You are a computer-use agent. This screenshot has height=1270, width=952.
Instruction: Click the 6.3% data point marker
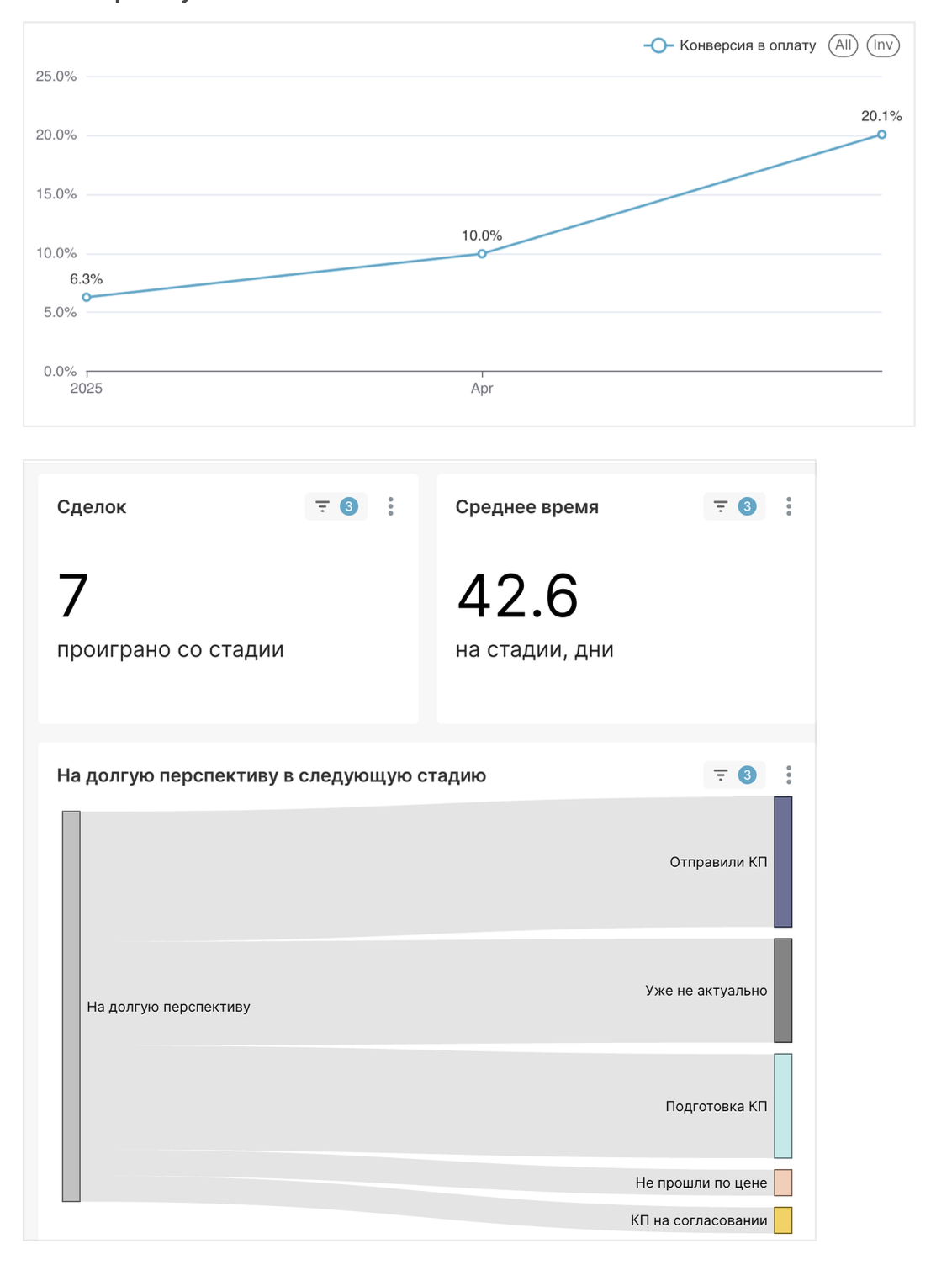coord(87,297)
